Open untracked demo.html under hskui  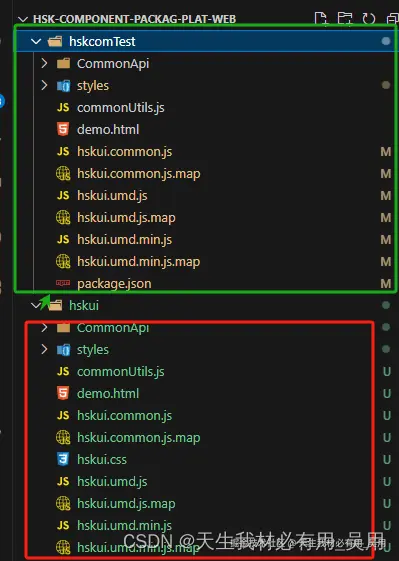click(108, 394)
